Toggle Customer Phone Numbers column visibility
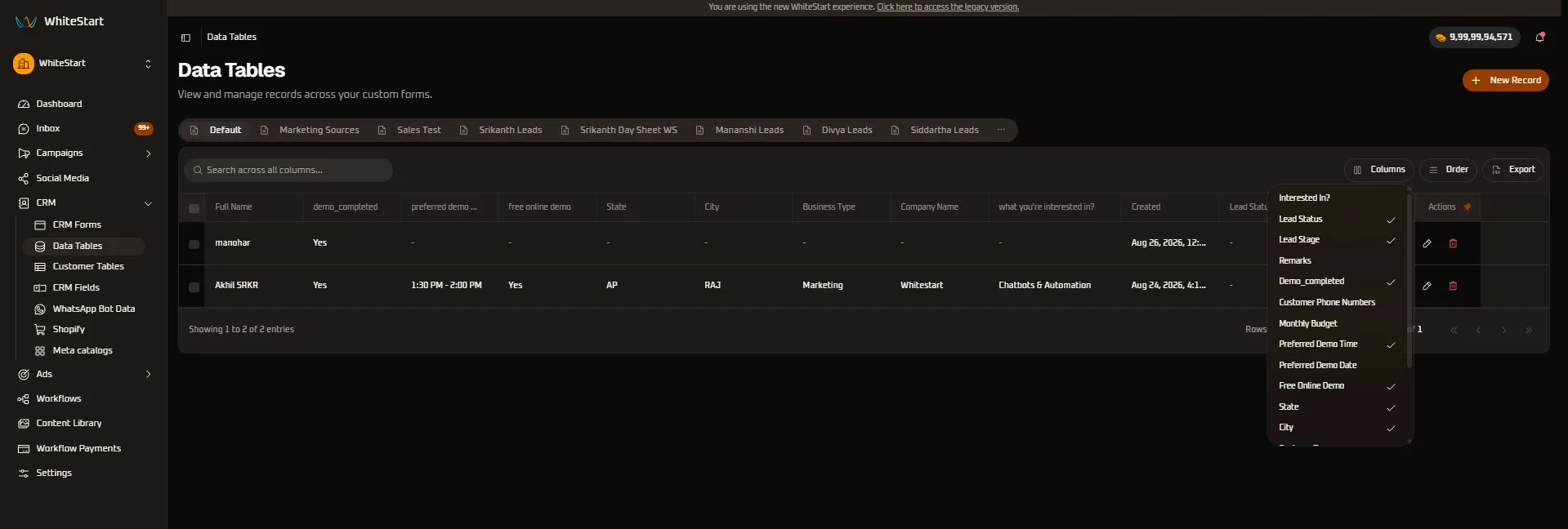This screenshot has width=1568, height=529. [x=1338, y=302]
